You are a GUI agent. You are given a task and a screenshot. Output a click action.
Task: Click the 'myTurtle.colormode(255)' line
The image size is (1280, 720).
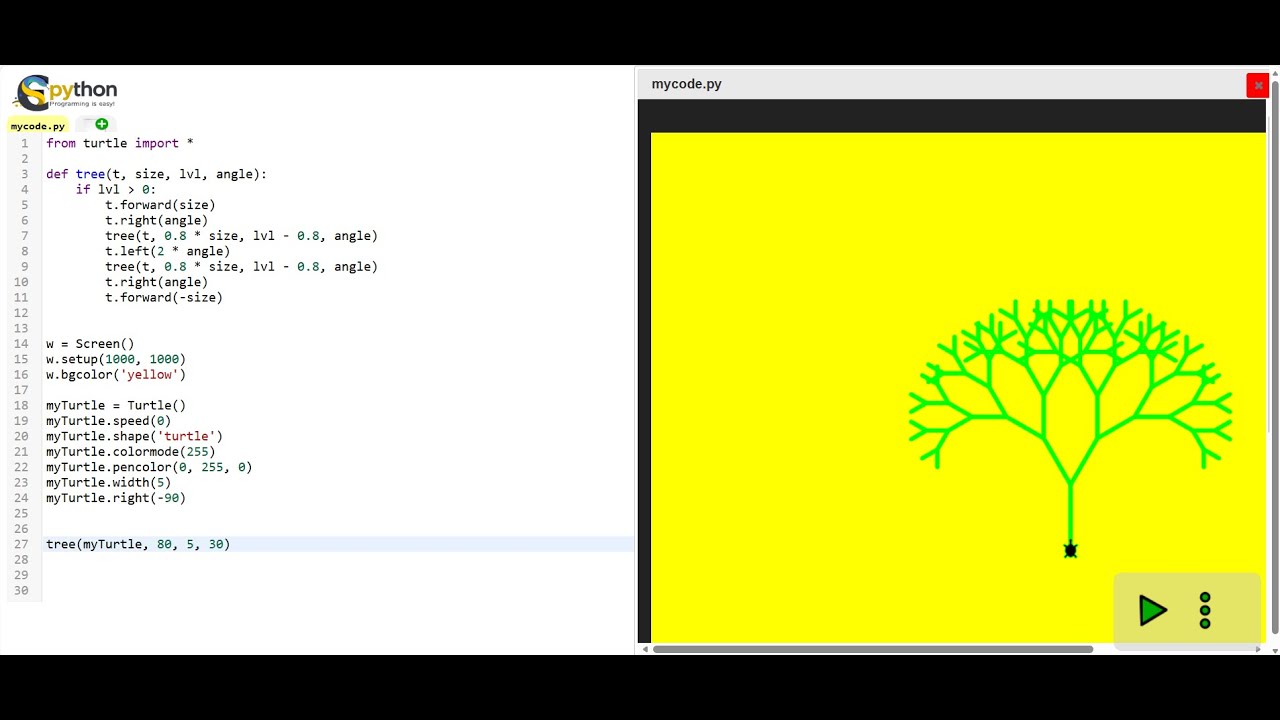tap(130, 451)
